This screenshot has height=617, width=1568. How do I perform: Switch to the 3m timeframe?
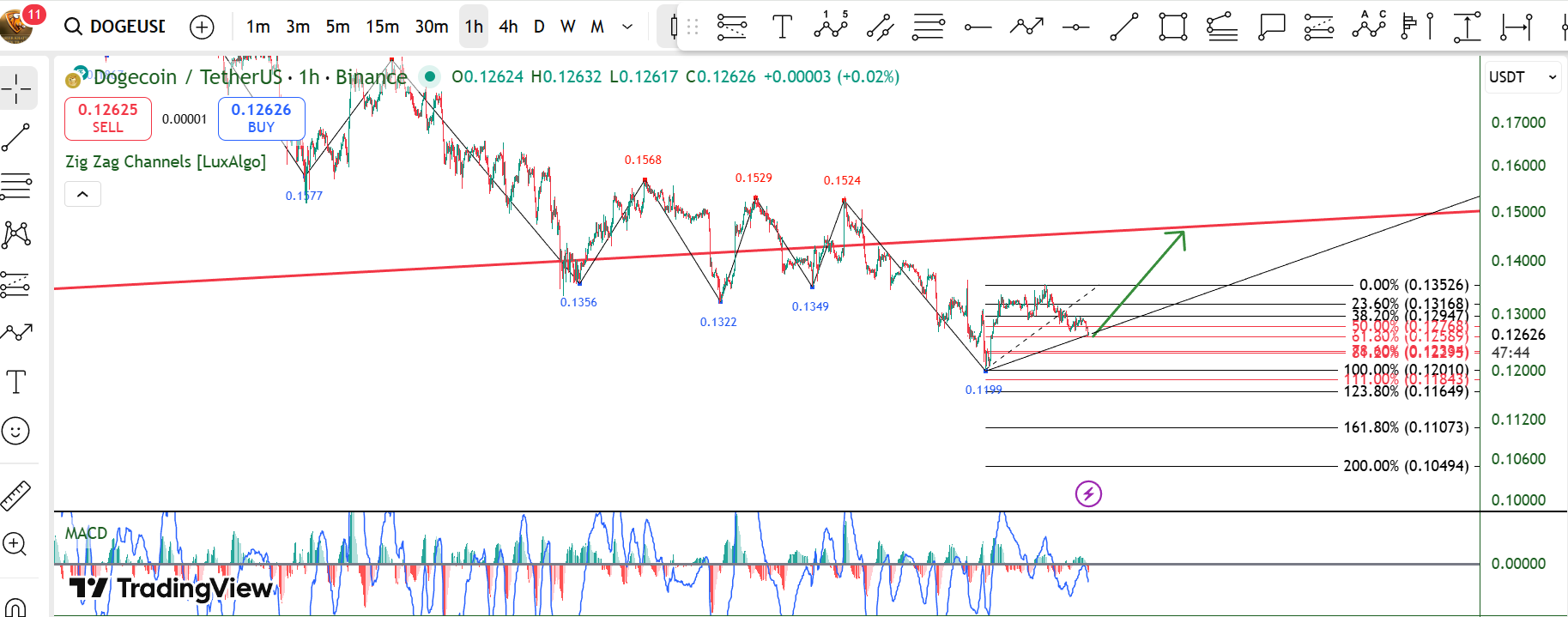pyautogui.click(x=298, y=27)
